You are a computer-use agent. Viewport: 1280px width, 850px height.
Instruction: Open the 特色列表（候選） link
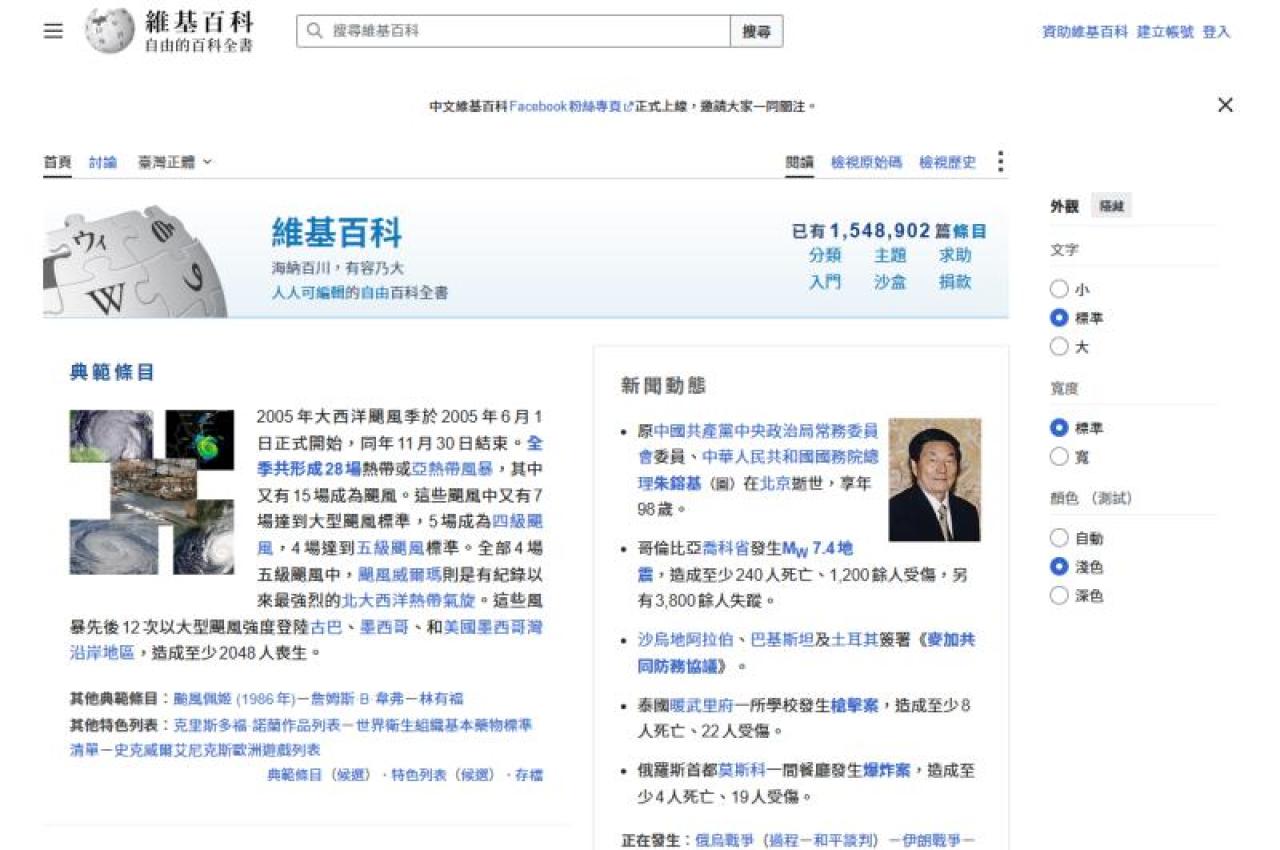444,775
